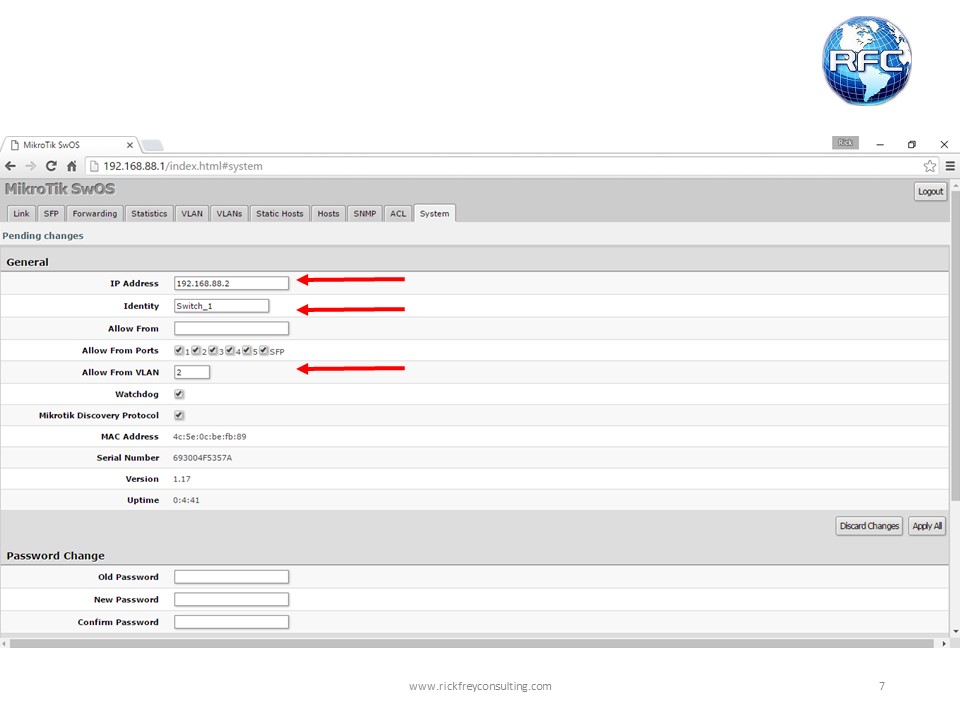This screenshot has width=960, height=720.
Task: Disable the Watchdog checkbox
Action: coord(178,393)
